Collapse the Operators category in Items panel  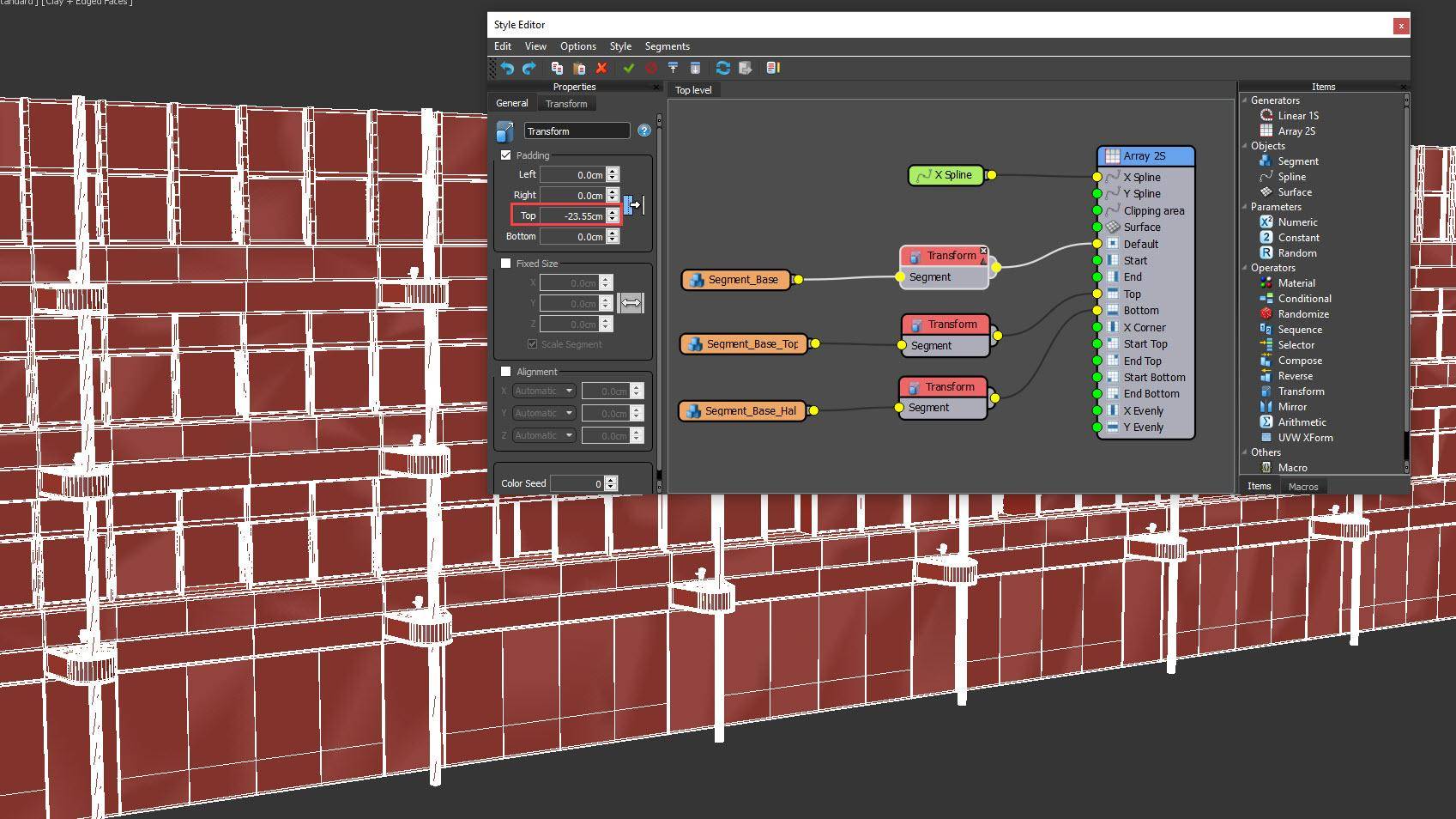[x=1245, y=267]
